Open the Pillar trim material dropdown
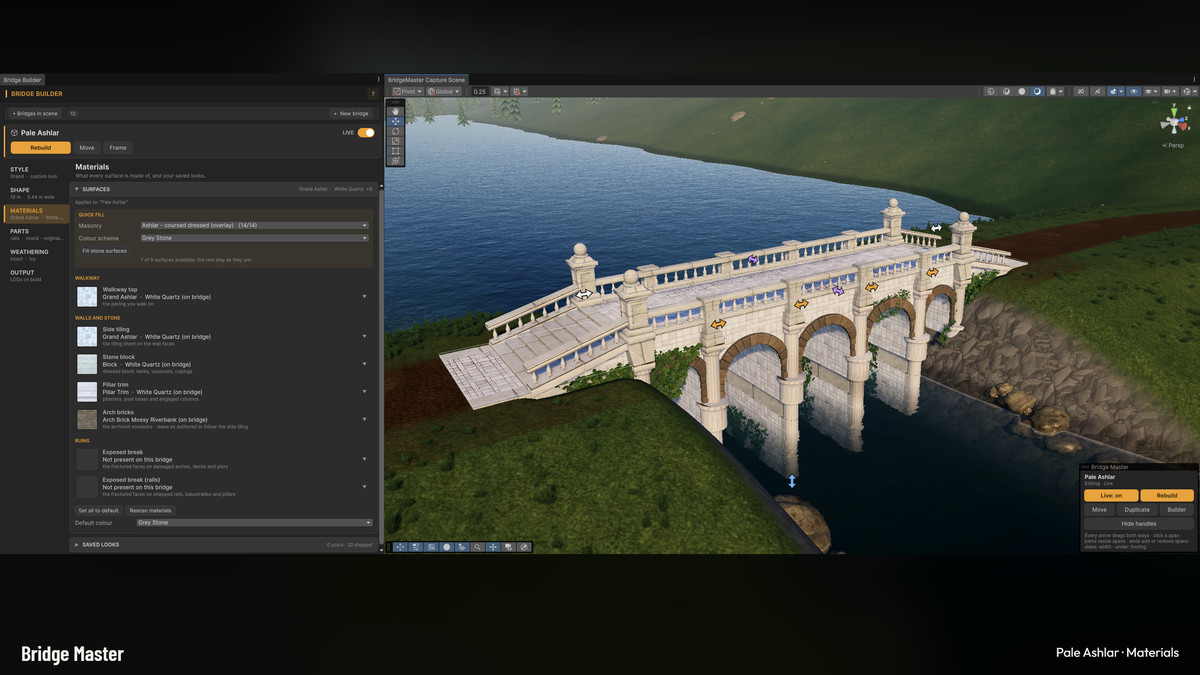1200x675 pixels. coord(364,392)
